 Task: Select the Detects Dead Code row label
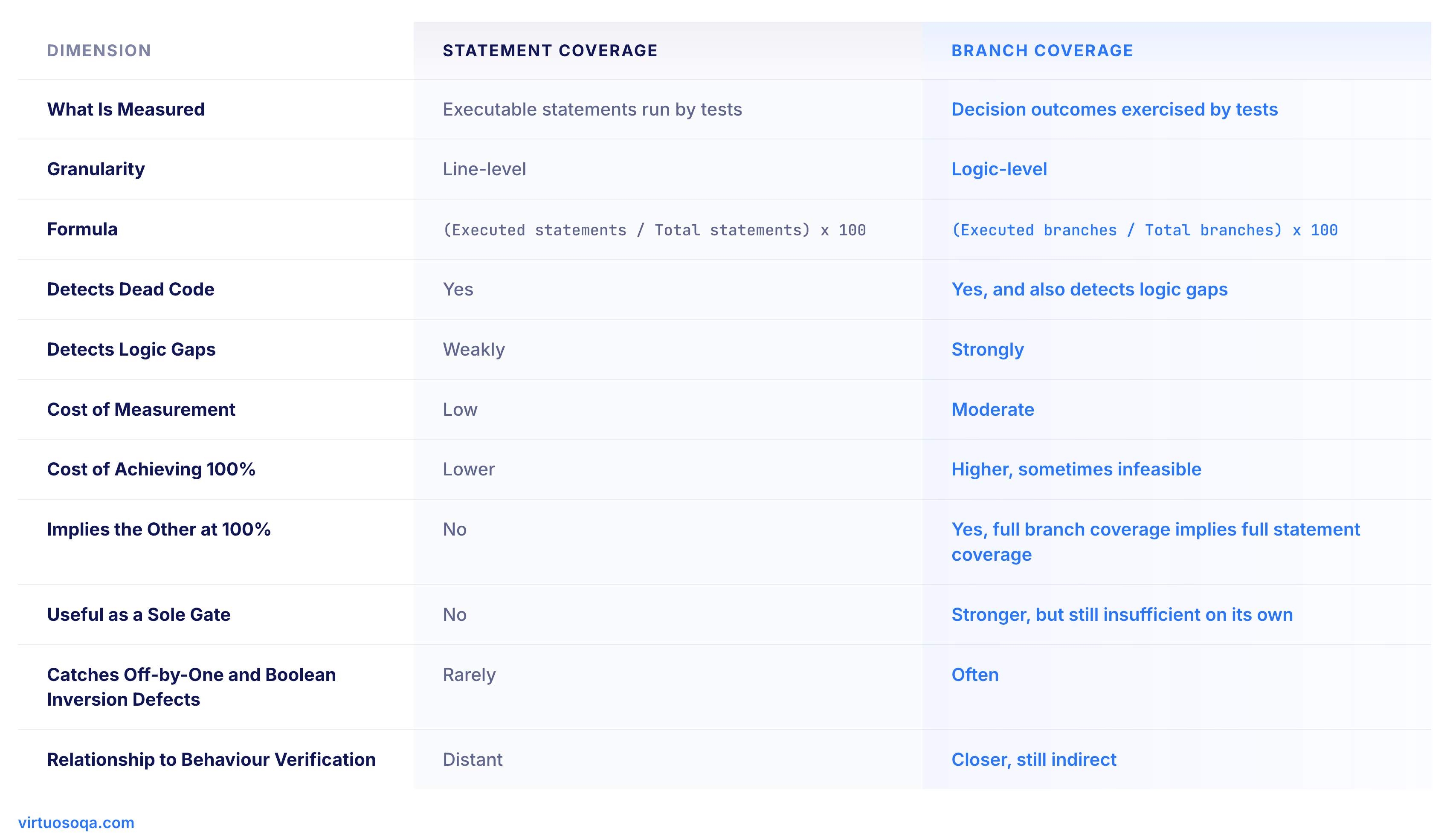pos(130,290)
